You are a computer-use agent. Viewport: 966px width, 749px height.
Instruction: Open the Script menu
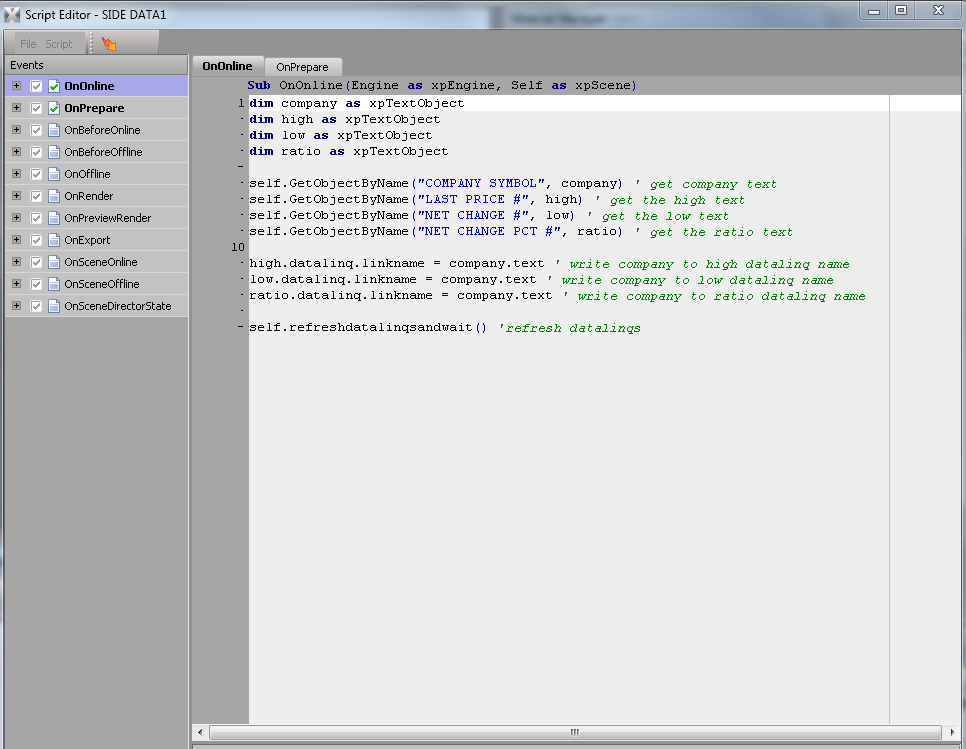pos(59,44)
